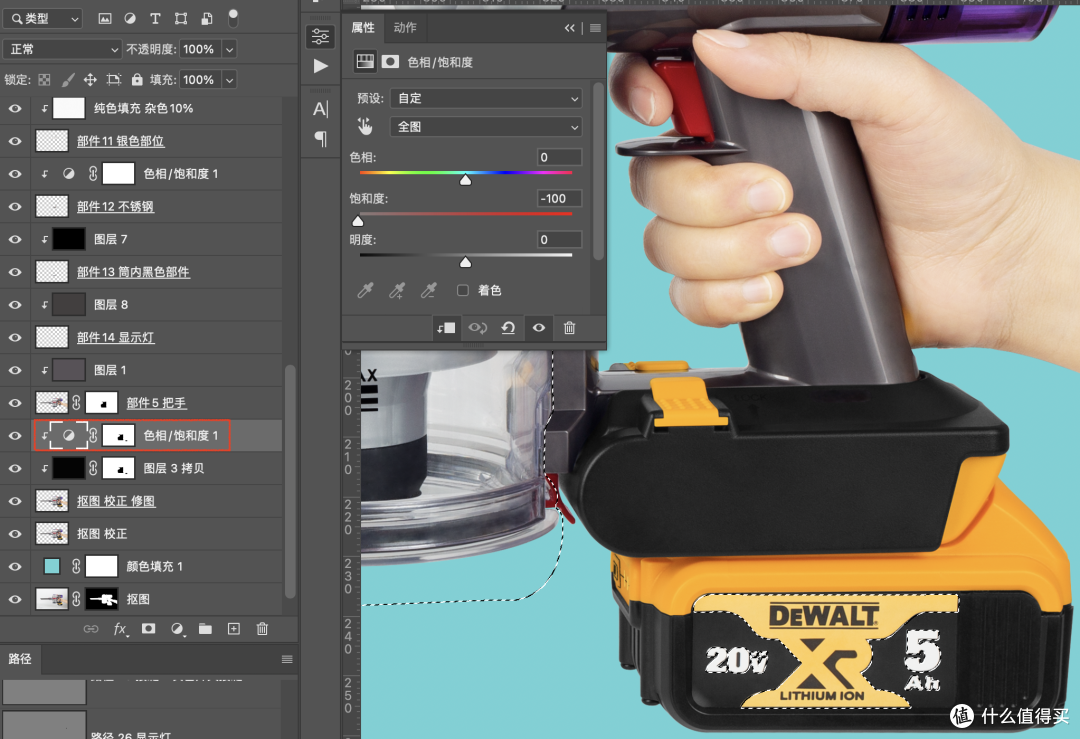The image size is (1080, 739).
Task: Open the Paragraph panel icon
Action: click(320, 139)
